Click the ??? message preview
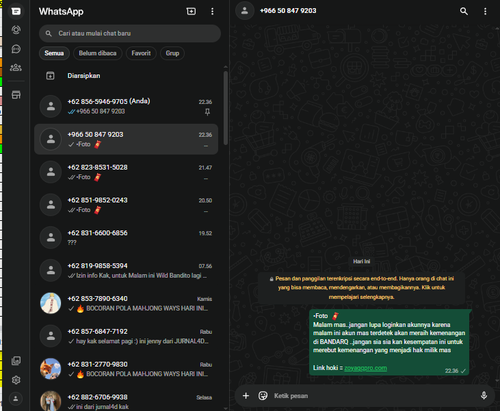This screenshot has height=411, width=500. click(x=72, y=243)
